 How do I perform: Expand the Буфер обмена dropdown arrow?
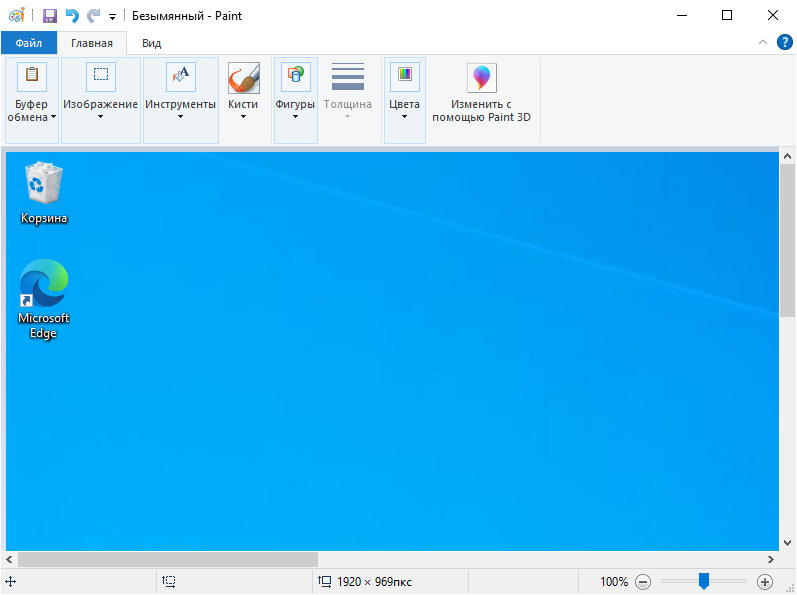[x=53, y=117]
